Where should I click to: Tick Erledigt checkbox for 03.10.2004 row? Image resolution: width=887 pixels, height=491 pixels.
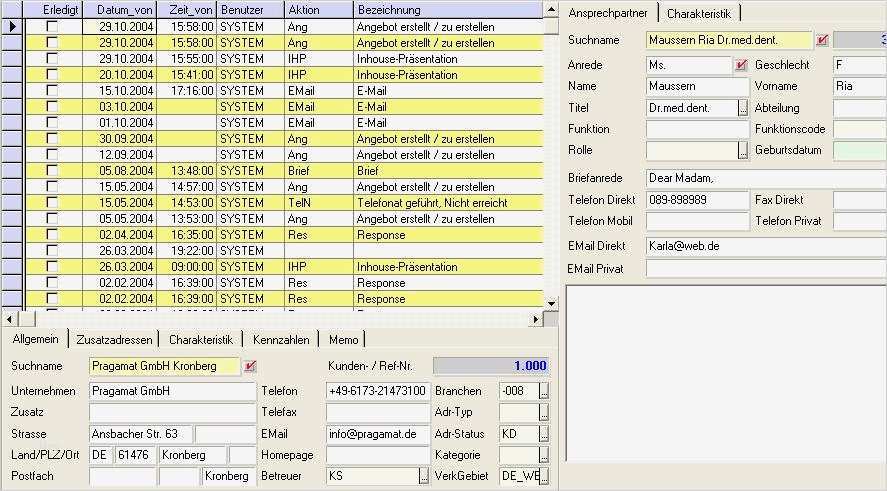[52, 106]
